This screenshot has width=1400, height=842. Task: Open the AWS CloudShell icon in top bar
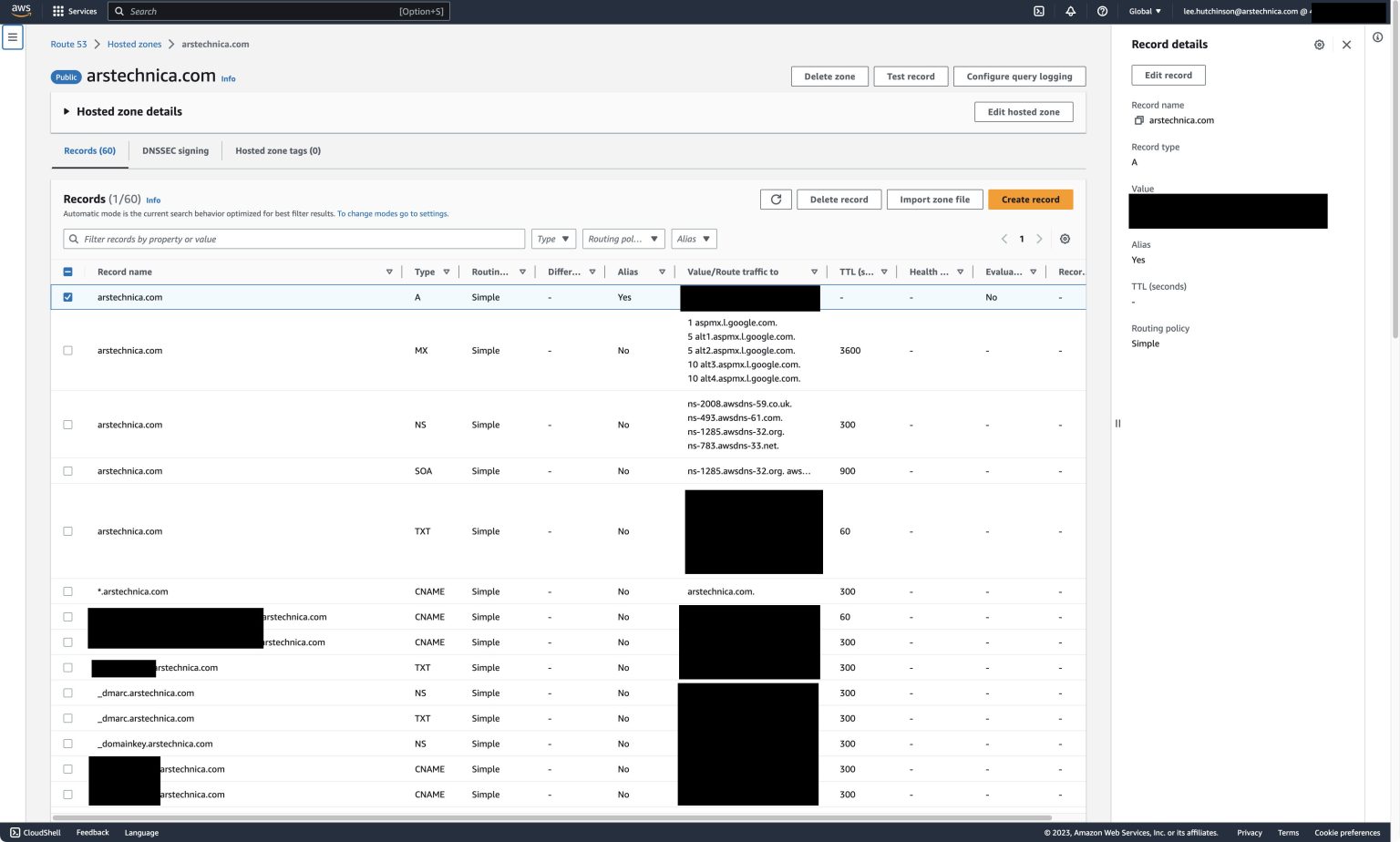tap(1038, 12)
